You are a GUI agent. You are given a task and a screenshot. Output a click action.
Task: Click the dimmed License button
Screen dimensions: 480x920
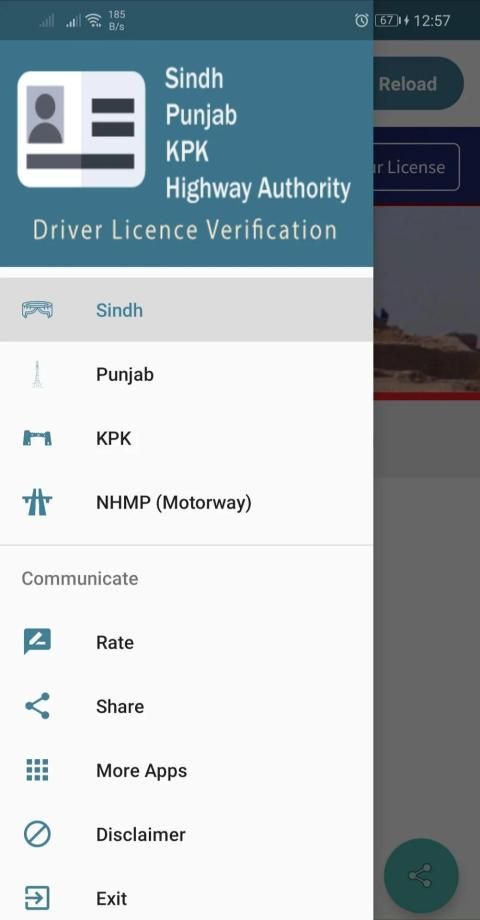[x=416, y=167]
